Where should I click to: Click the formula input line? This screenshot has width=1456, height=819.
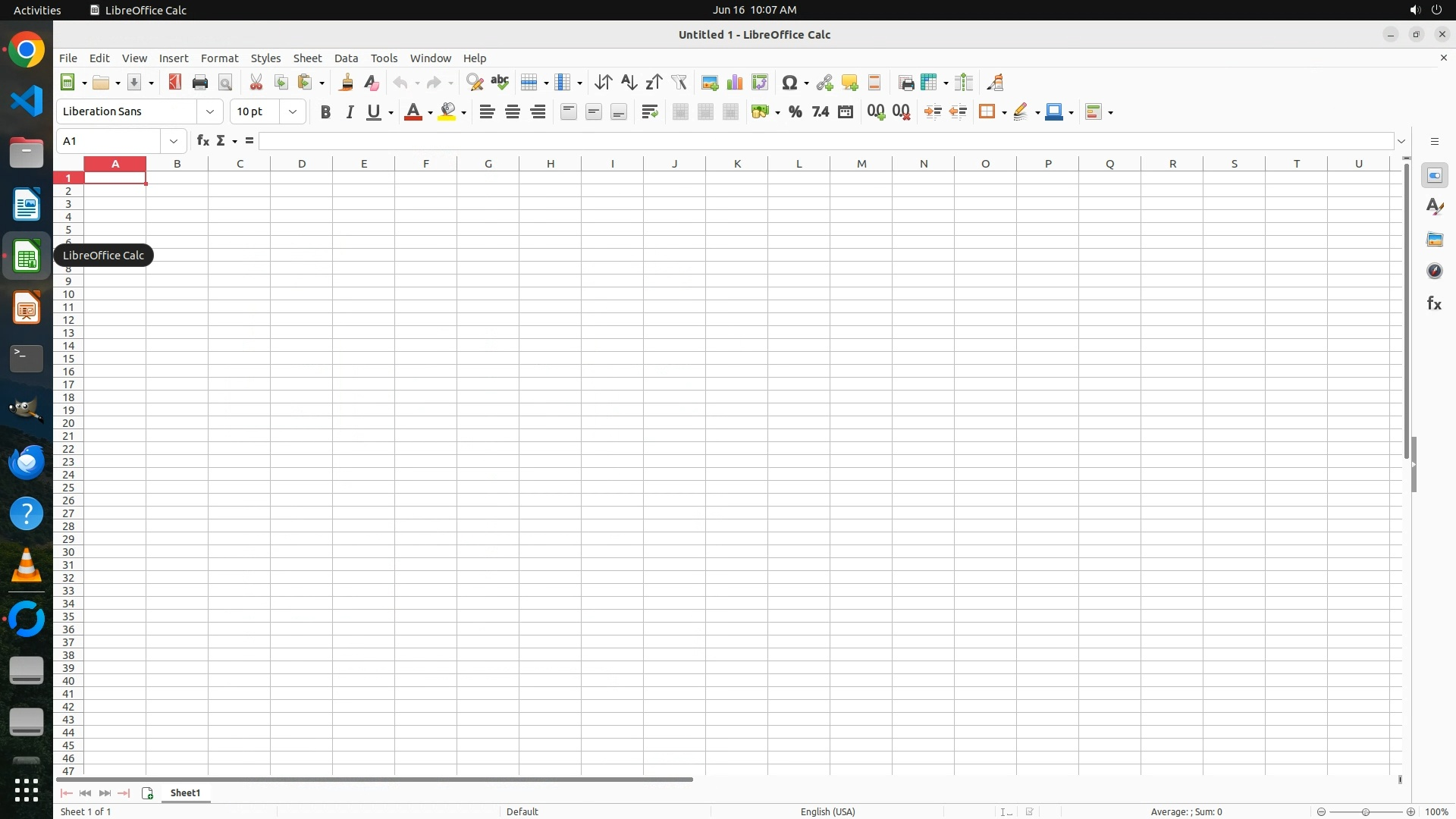tap(827, 141)
